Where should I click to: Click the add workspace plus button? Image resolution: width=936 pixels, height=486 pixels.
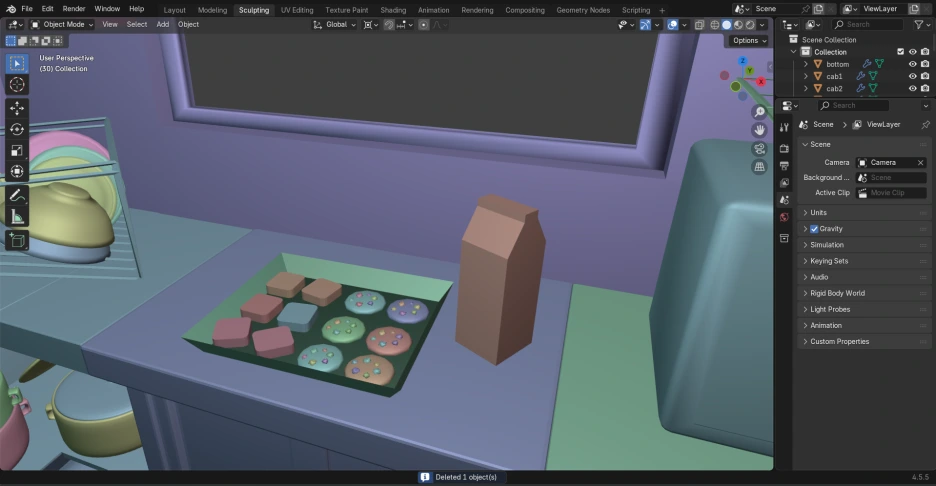(x=662, y=10)
